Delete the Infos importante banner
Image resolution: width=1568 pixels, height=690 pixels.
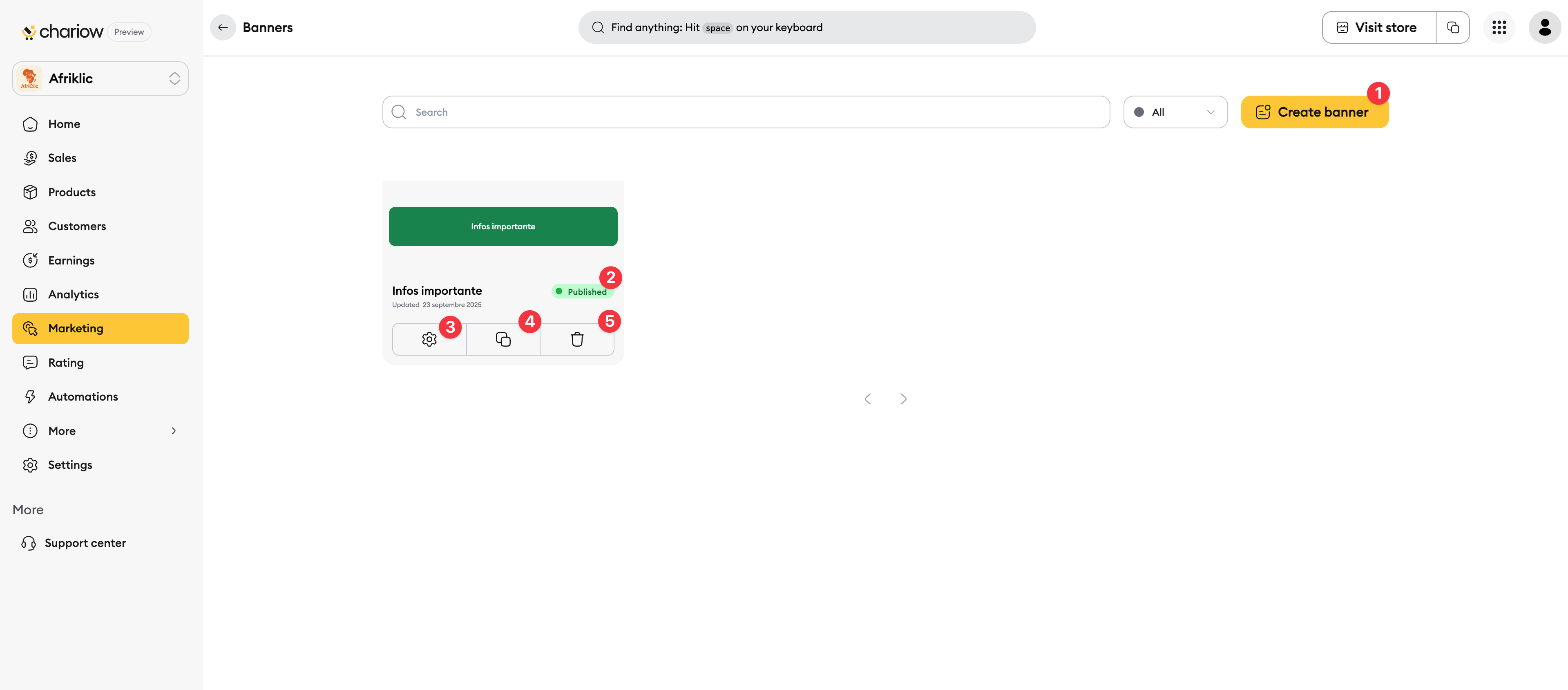[577, 339]
